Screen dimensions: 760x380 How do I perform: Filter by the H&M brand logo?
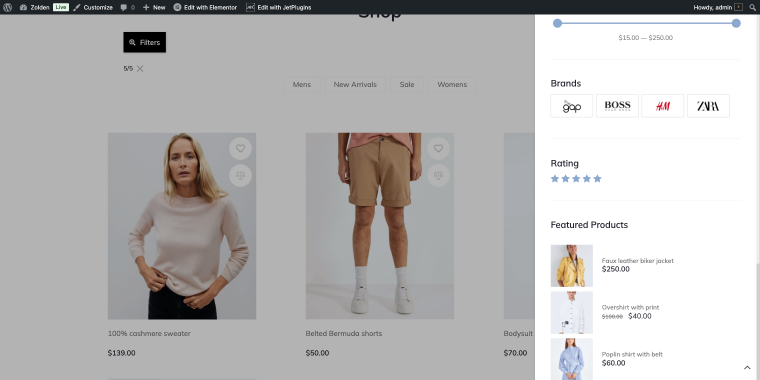click(663, 106)
